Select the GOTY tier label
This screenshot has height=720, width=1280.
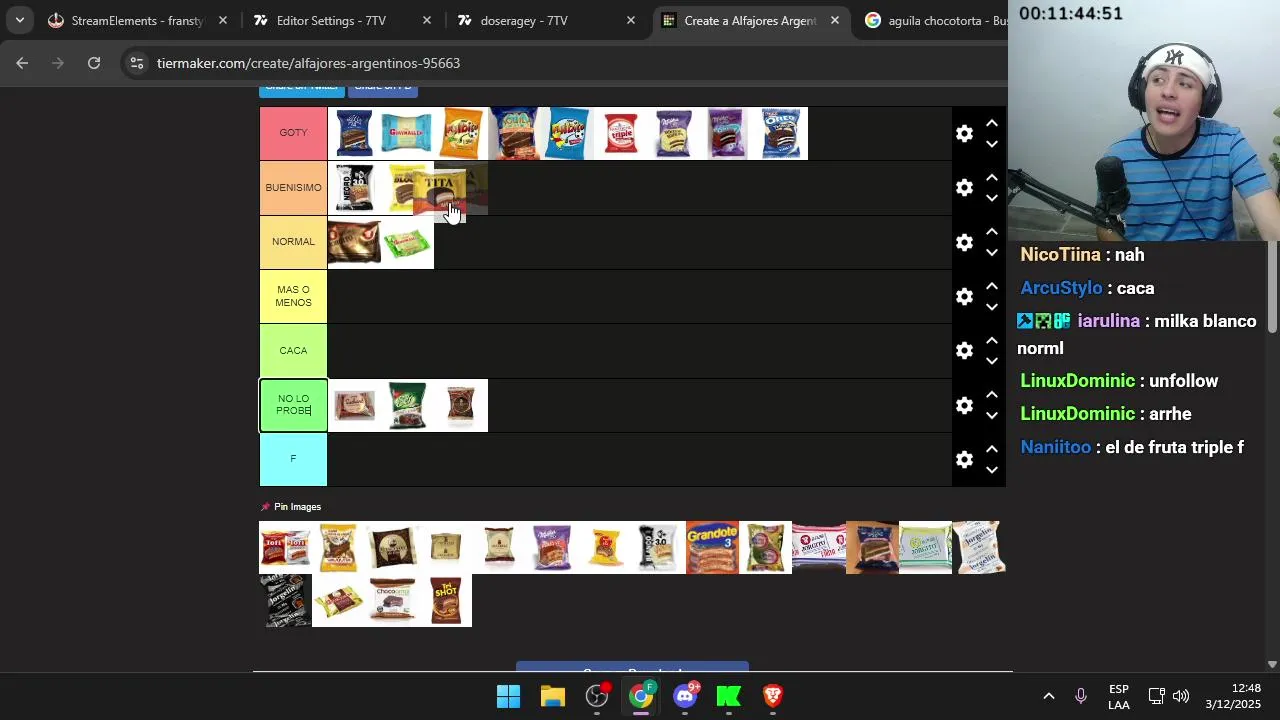tap(293, 133)
